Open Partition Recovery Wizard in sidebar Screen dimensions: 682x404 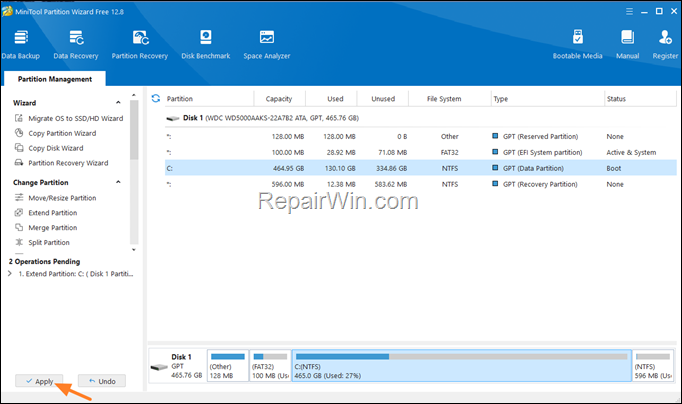point(62,163)
